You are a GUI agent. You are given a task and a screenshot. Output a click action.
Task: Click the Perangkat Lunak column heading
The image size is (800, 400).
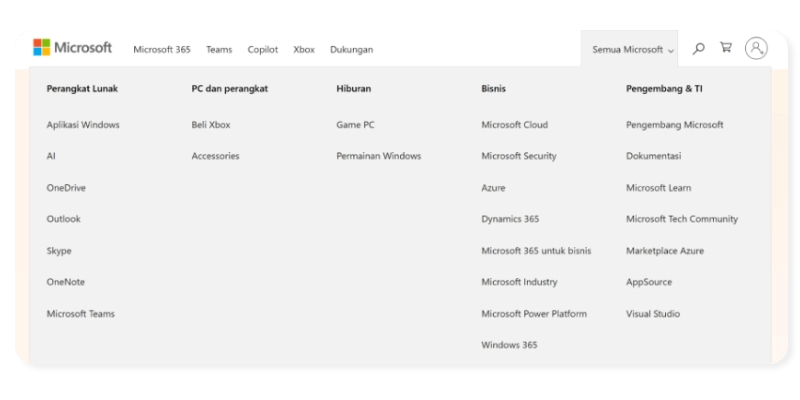(82, 89)
